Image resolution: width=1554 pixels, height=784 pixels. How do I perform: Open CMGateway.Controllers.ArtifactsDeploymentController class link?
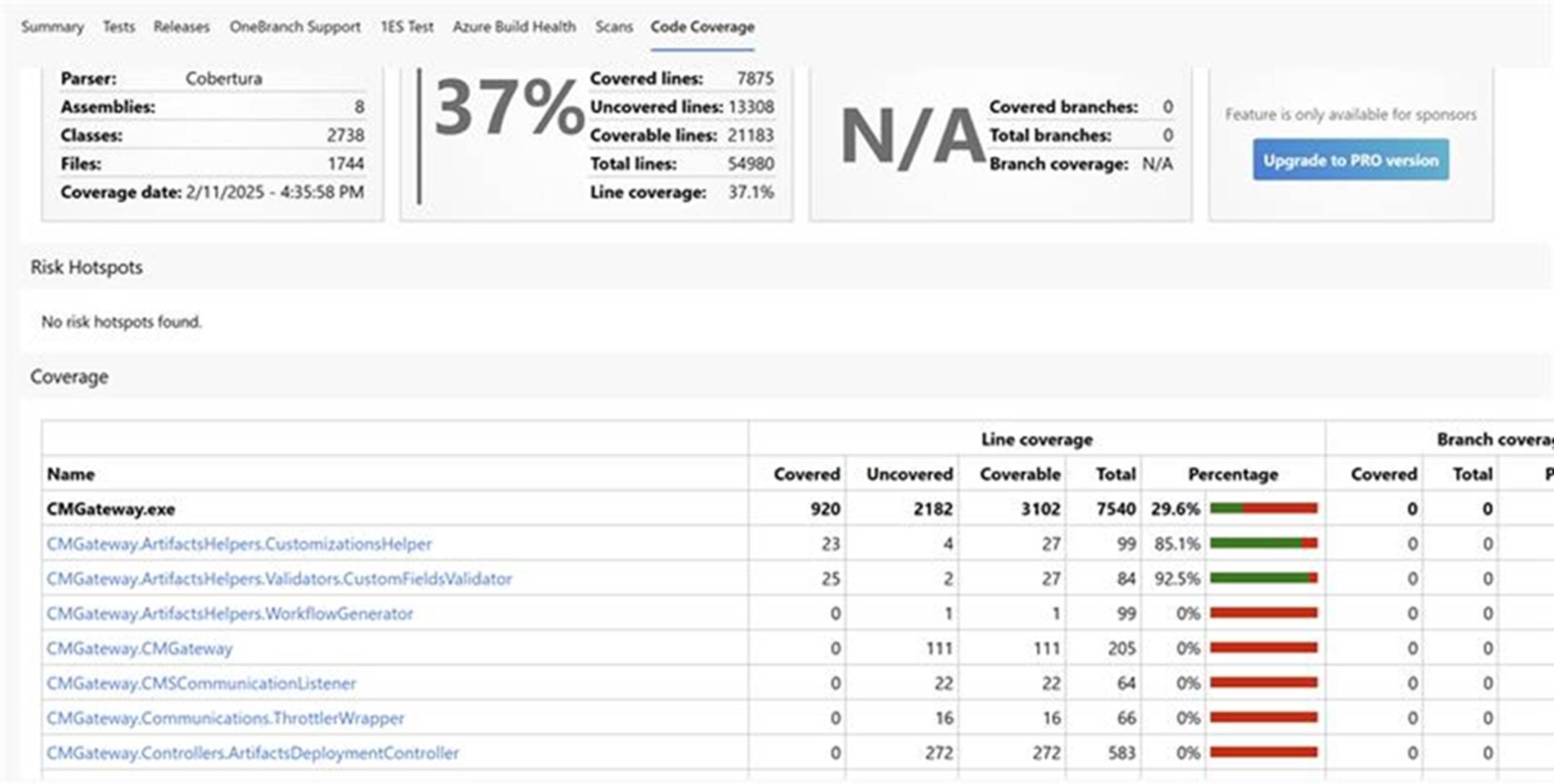click(x=253, y=752)
